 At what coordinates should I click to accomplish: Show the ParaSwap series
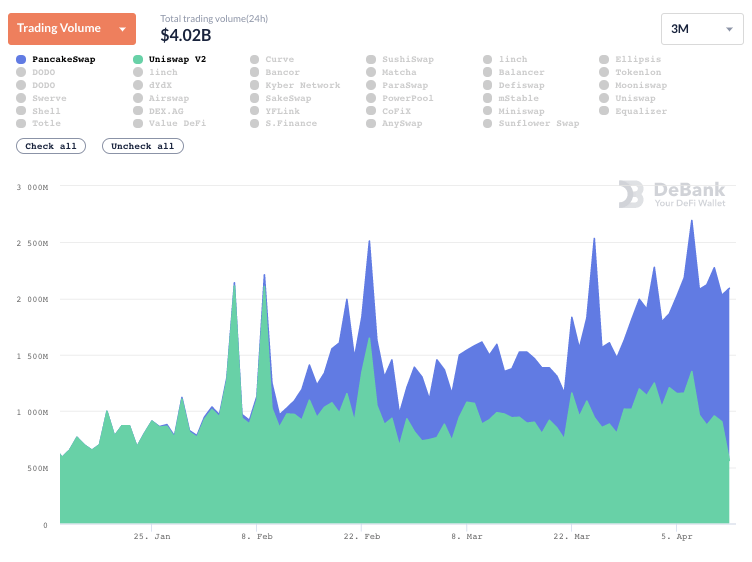click(397, 85)
